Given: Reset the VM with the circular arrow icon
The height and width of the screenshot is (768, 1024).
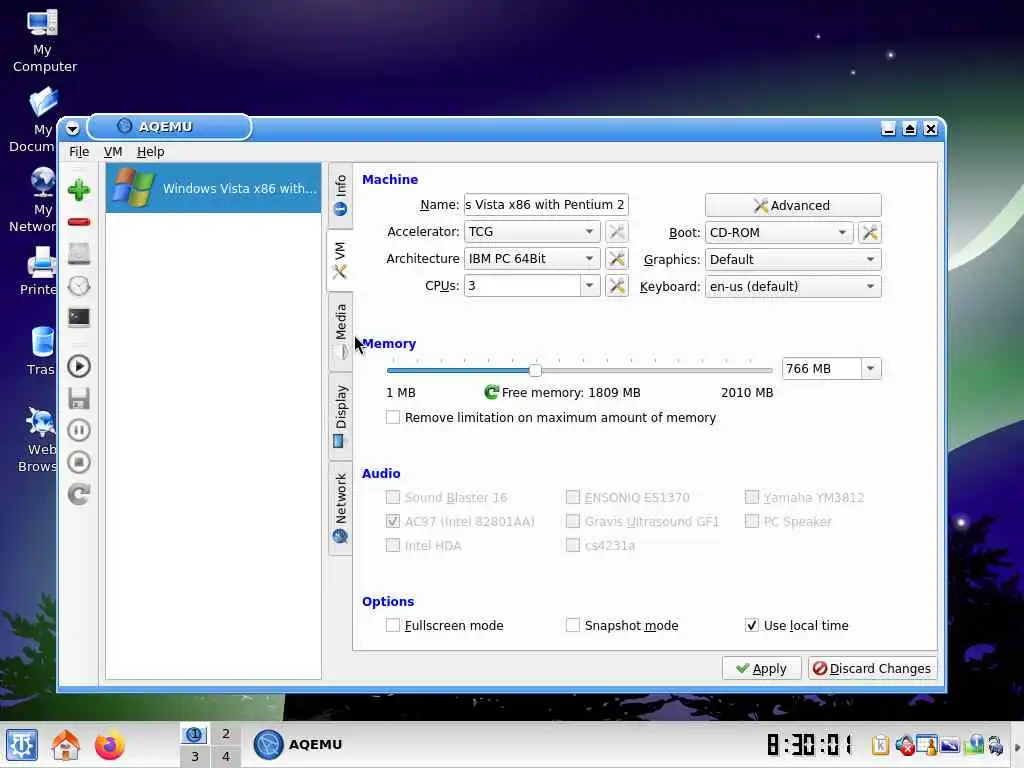Looking at the screenshot, I should coord(79,494).
